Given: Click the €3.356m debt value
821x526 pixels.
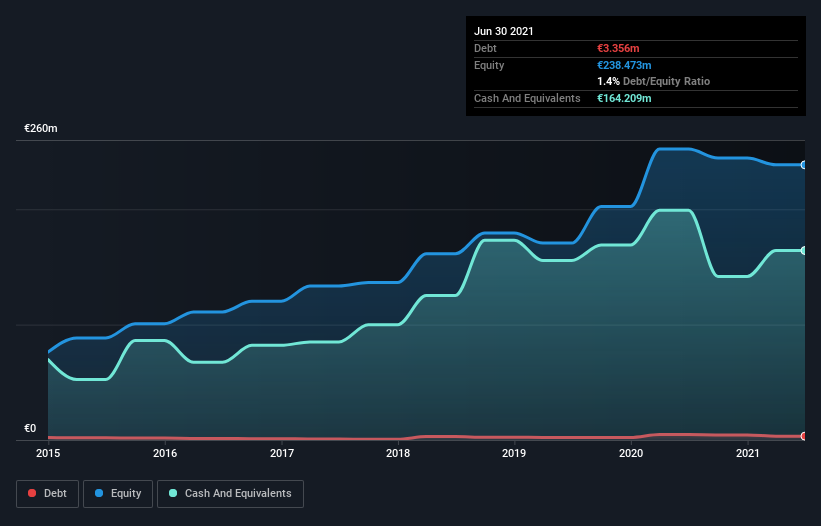Looking at the screenshot, I should click(x=618, y=49).
